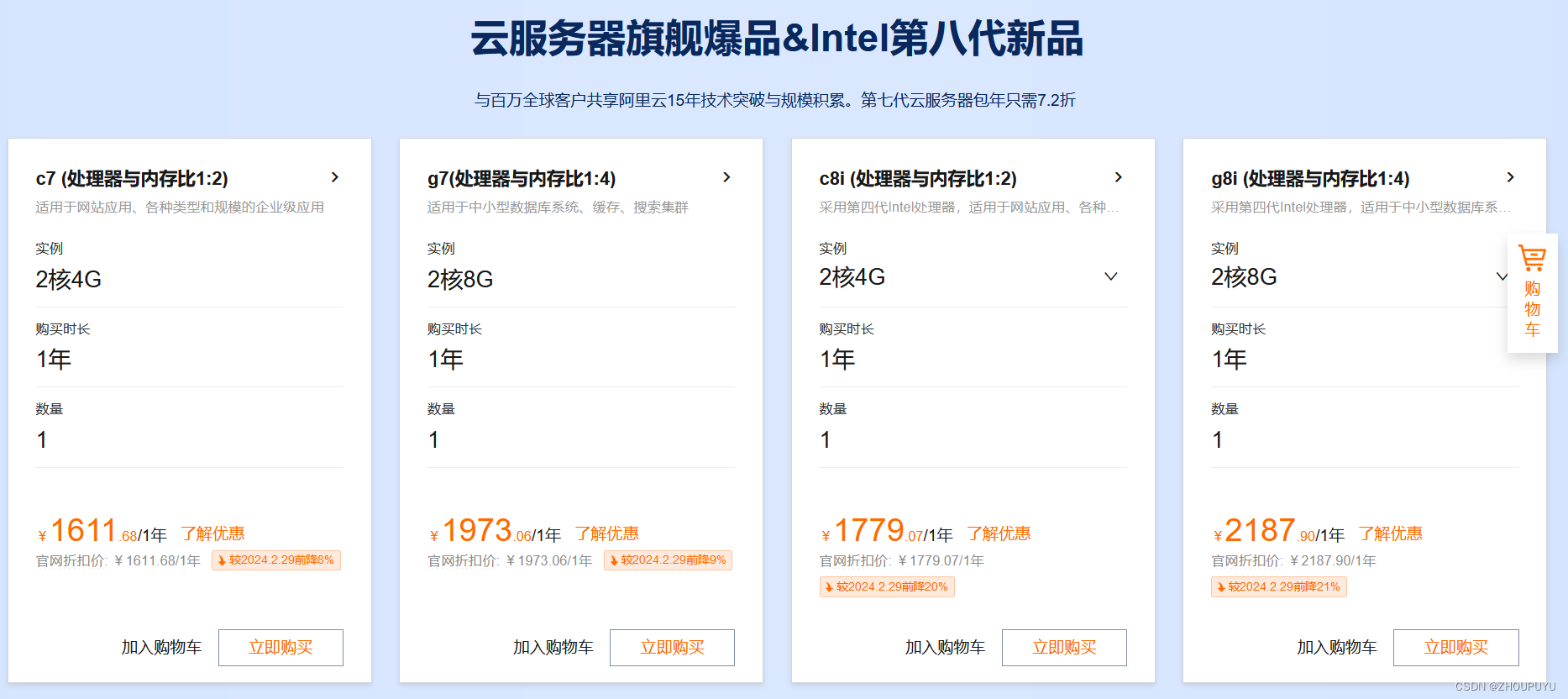Click 官网折扣价: ¥1779.07/1年 text

902,560
